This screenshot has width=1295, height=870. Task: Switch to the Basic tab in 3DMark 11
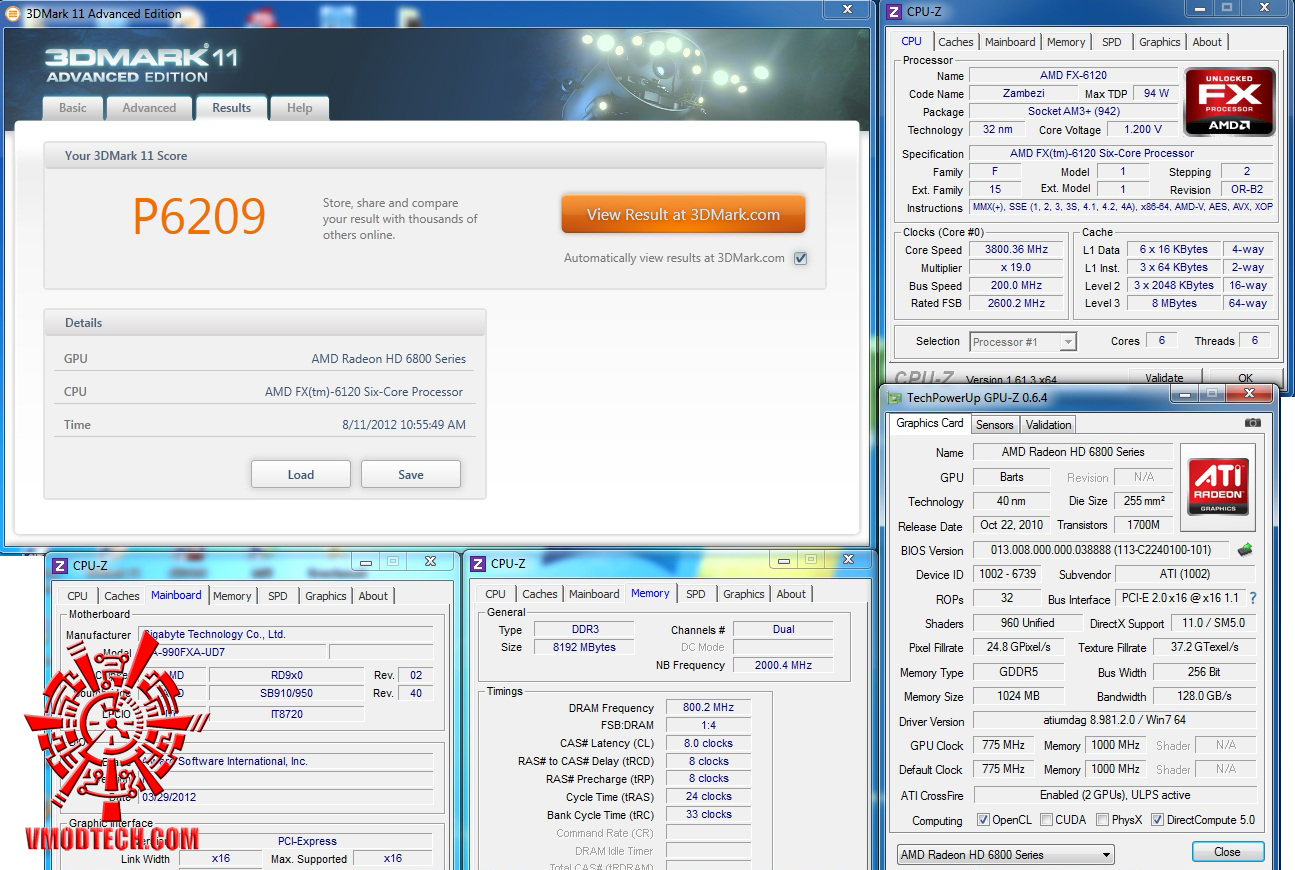click(73, 108)
